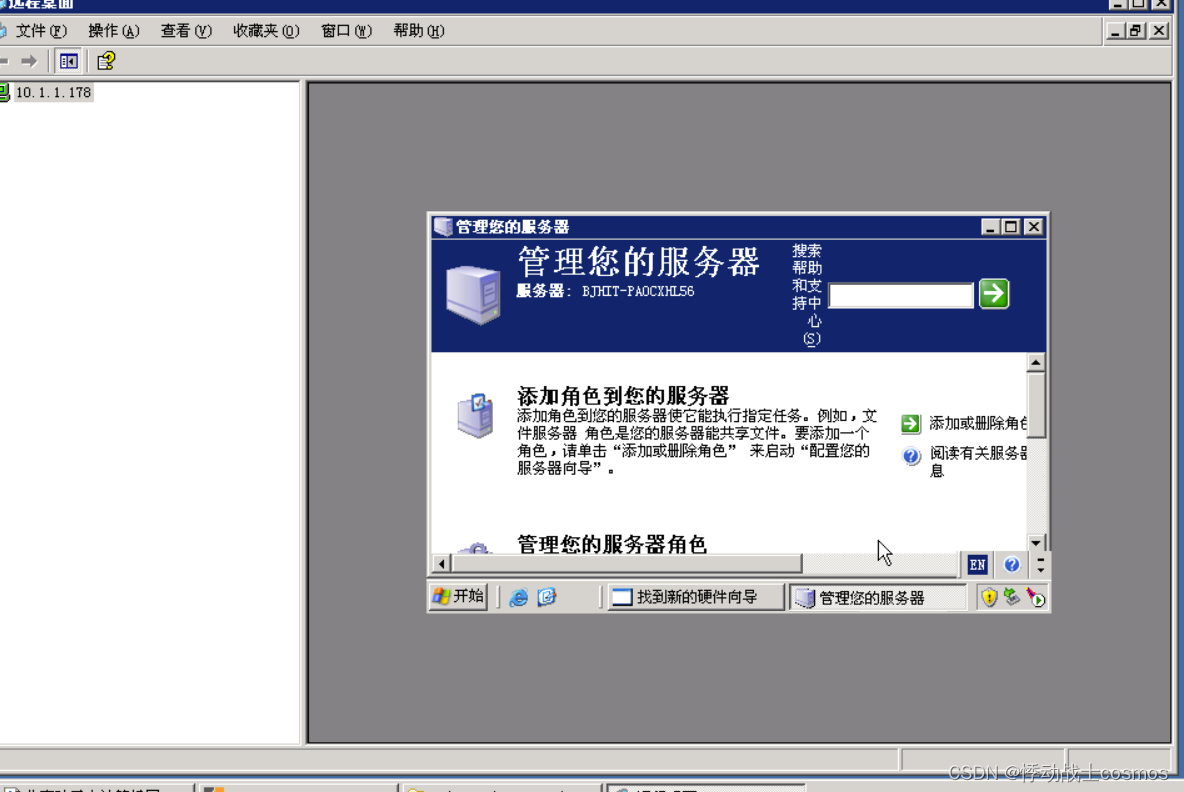Click the vertical scrollbar up arrow
Screen dimensions: 1184x792
[1035, 362]
